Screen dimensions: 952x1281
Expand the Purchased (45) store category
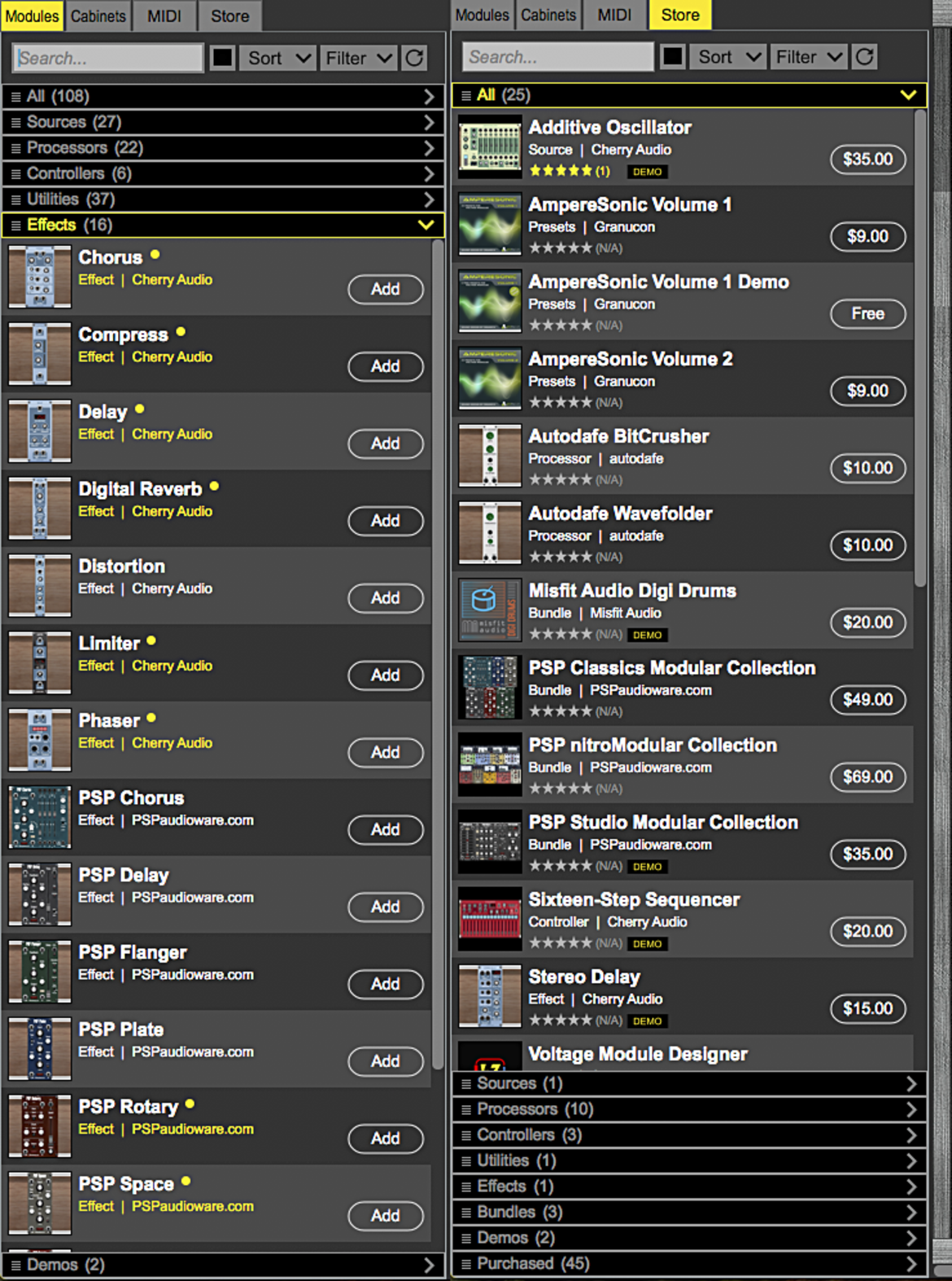tap(690, 1264)
